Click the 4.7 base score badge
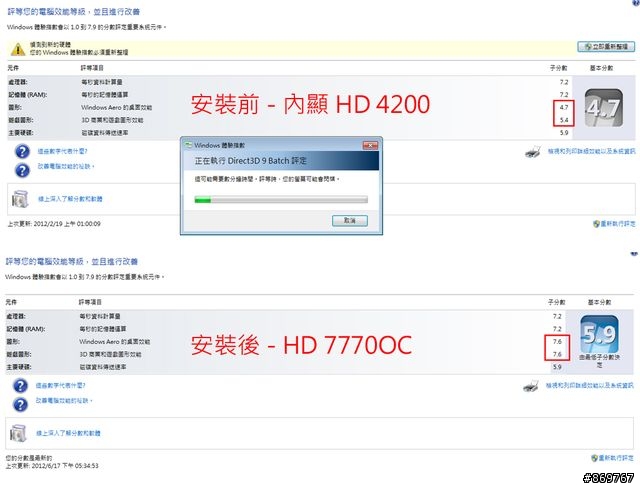This screenshot has width=640, height=486. [604, 108]
